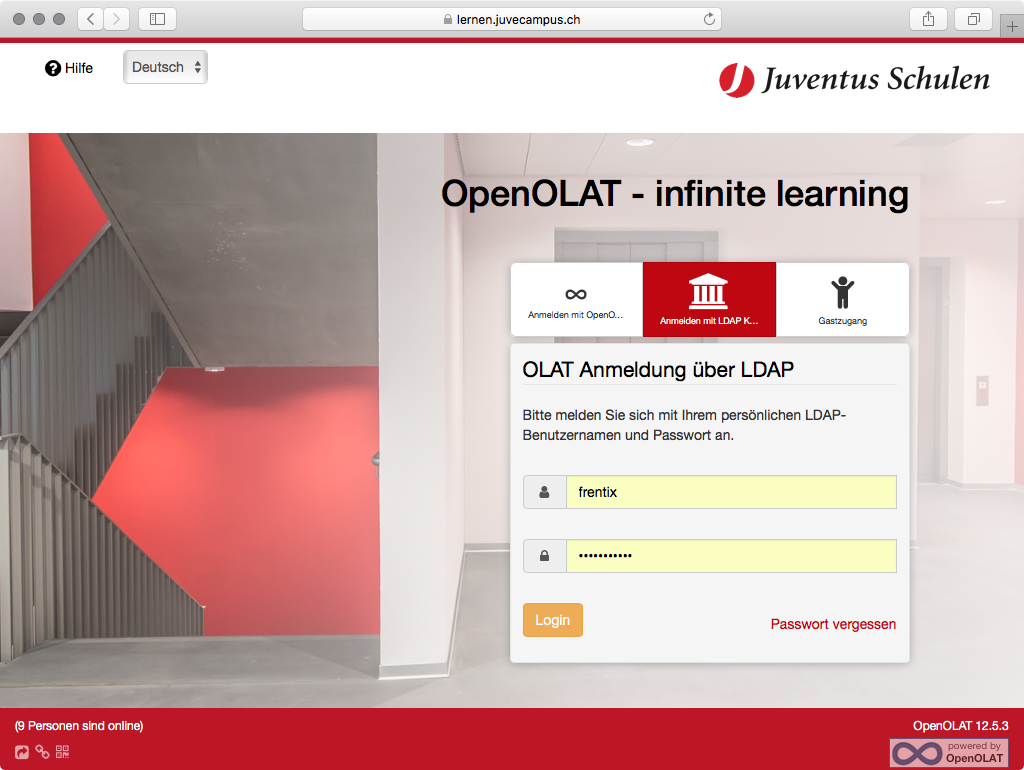Select Anmelden mit LDAP tab
Image resolution: width=1024 pixels, height=770 pixels.
709,300
